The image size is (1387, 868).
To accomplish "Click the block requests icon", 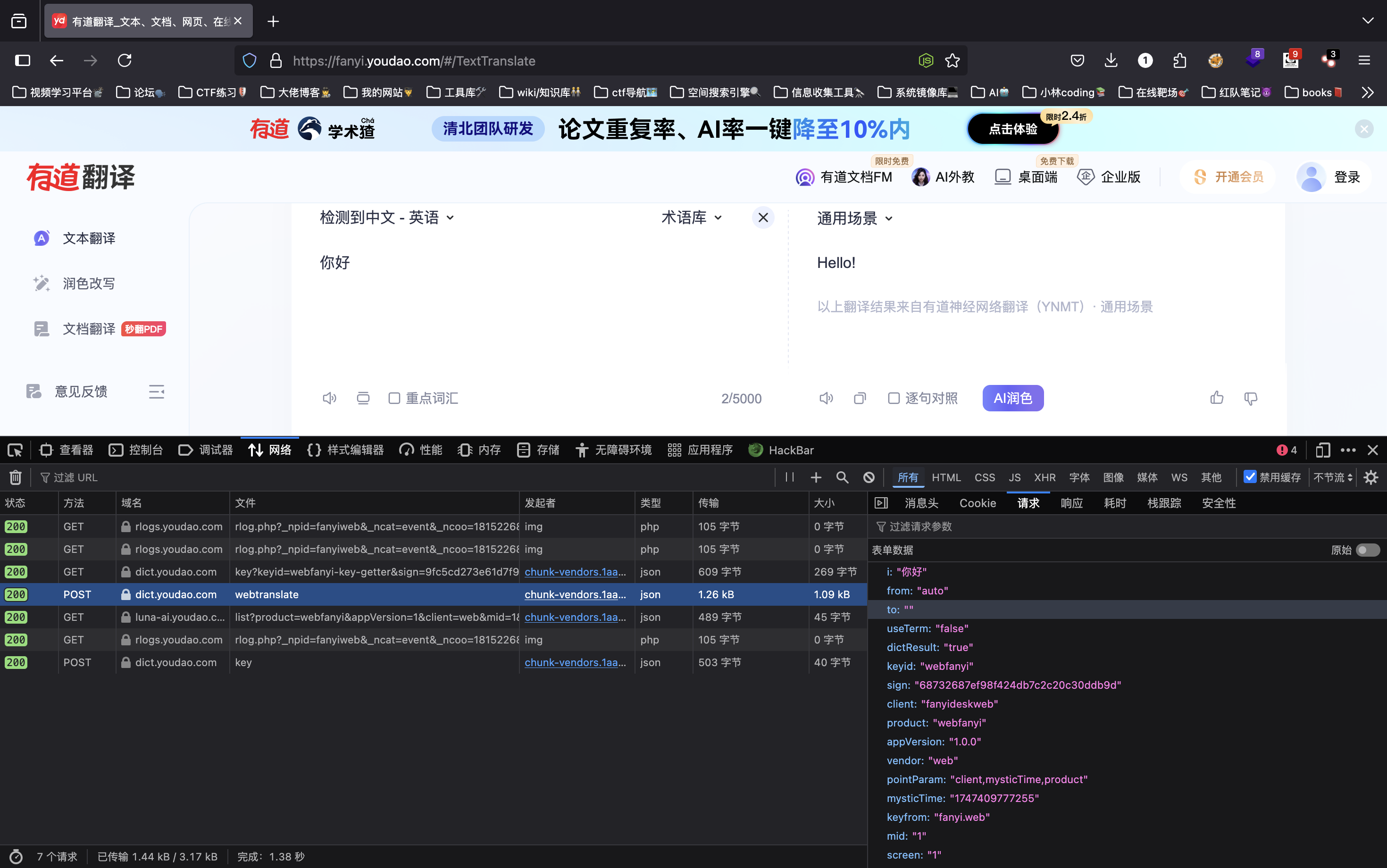I will coord(869,477).
